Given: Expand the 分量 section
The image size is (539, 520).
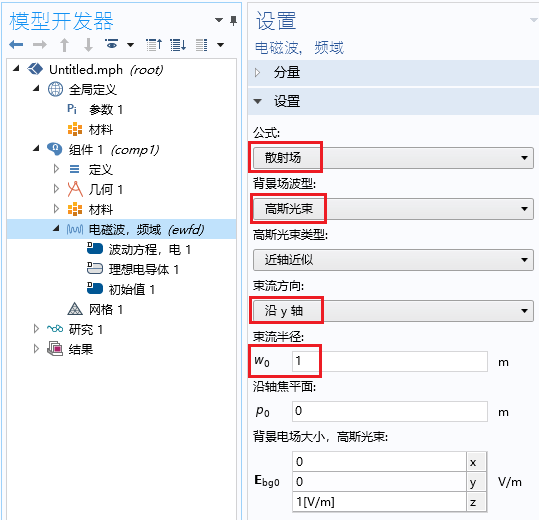Looking at the screenshot, I should tap(257, 73).
